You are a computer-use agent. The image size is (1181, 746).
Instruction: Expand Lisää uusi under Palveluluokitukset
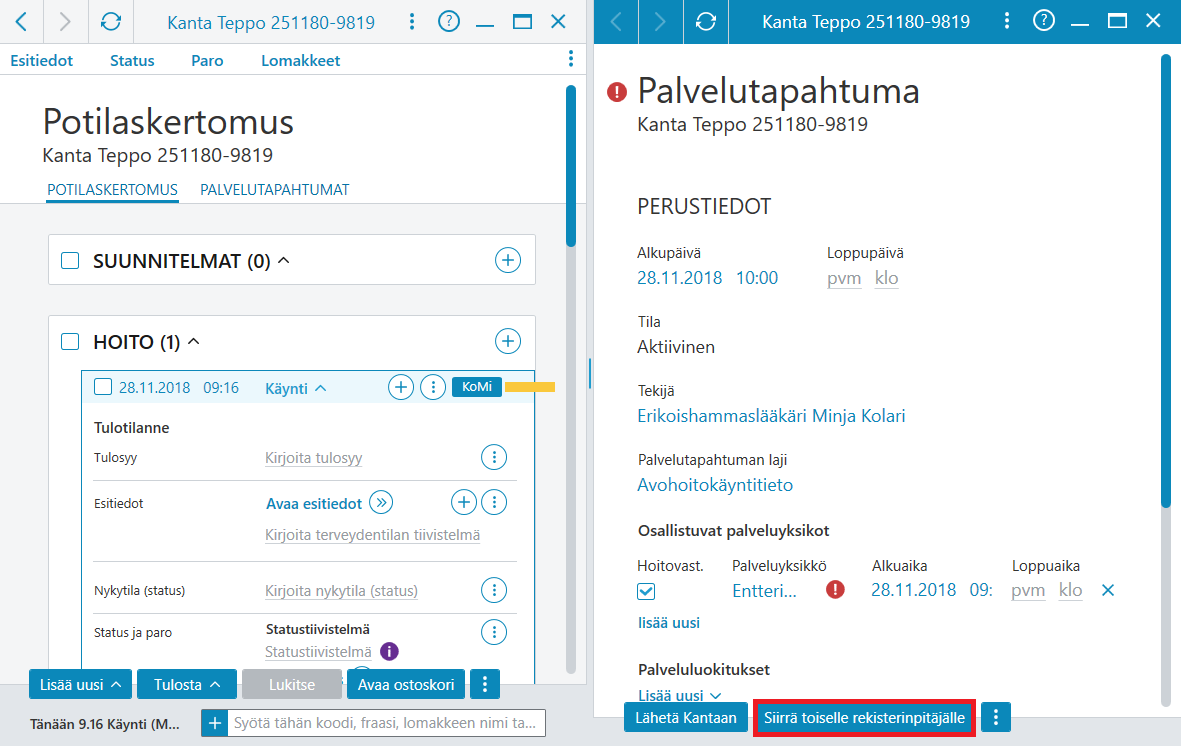(x=679, y=696)
